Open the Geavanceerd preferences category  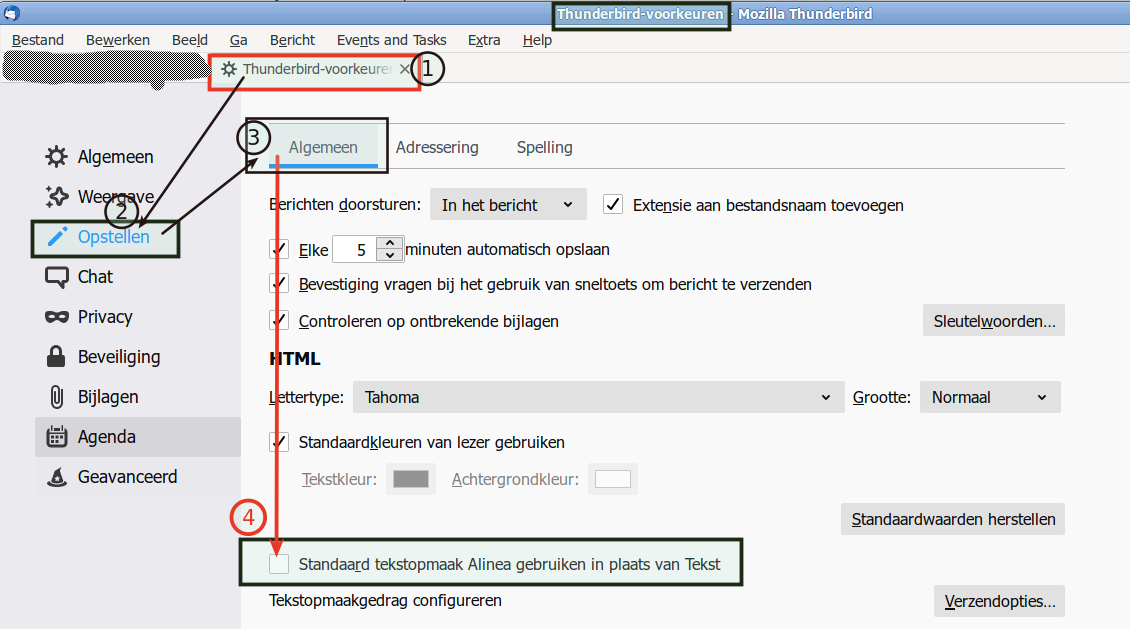coord(137,477)
